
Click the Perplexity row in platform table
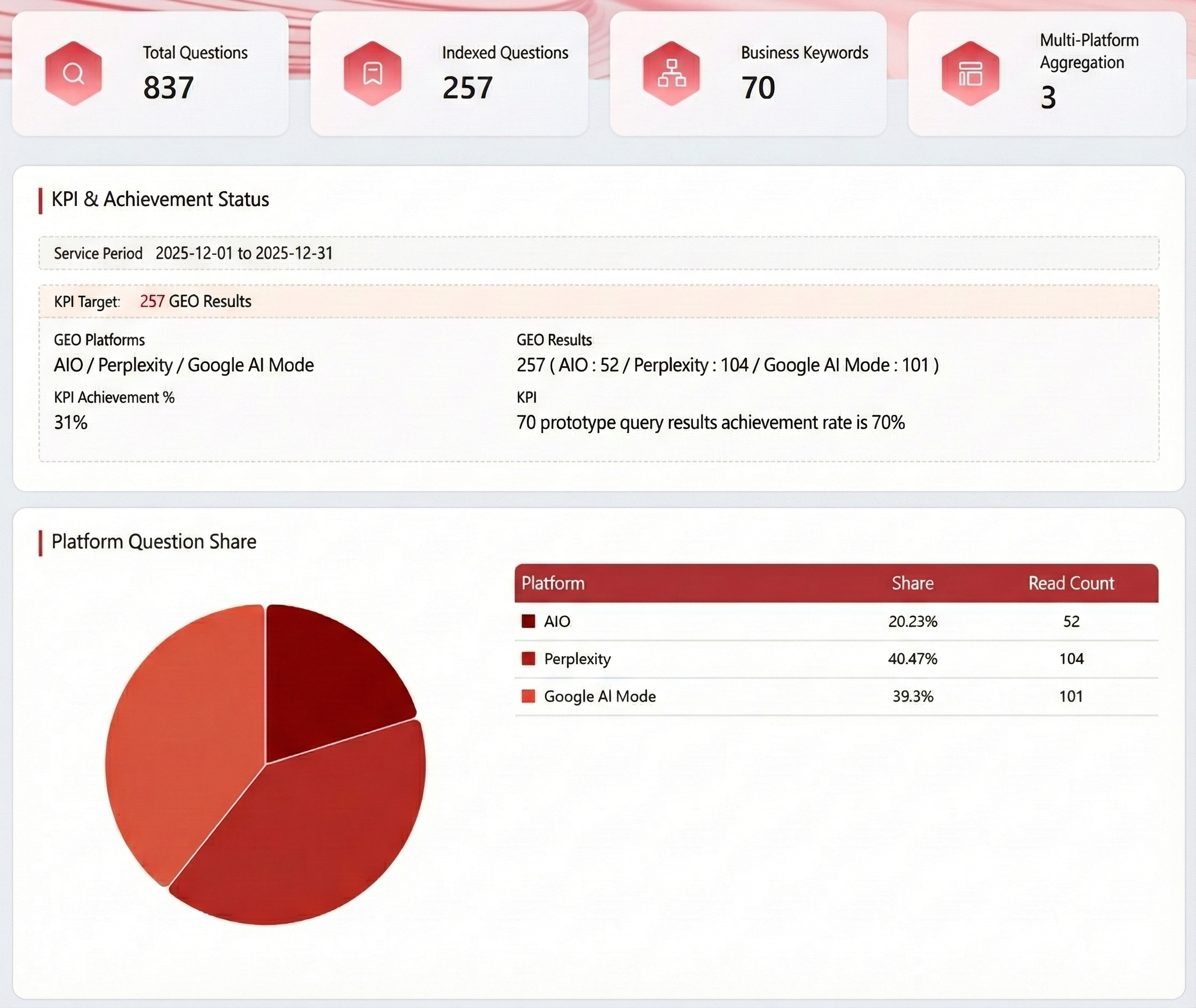click(x=577, y=659)
